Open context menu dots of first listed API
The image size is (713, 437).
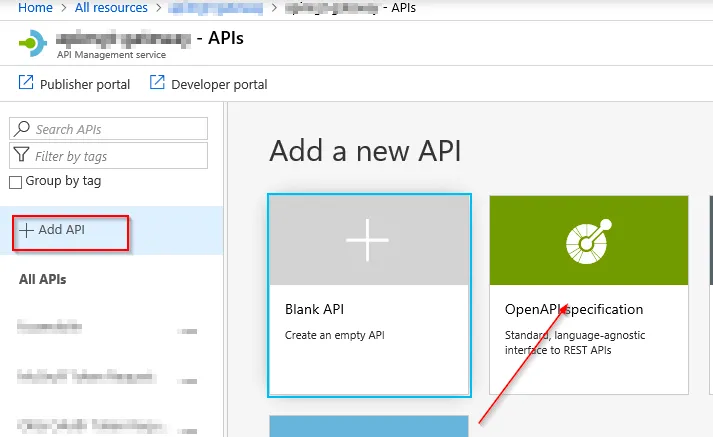click(187, 331)
